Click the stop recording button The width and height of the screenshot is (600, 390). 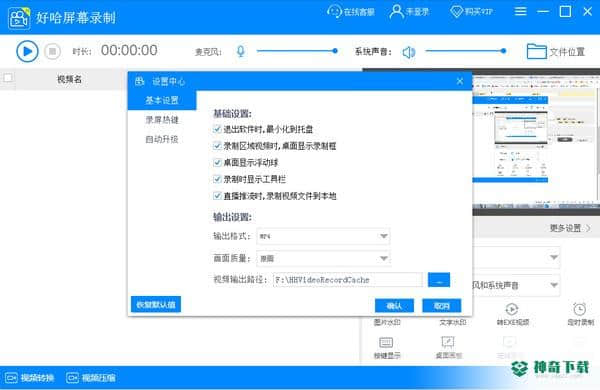(x=52, y=51)
